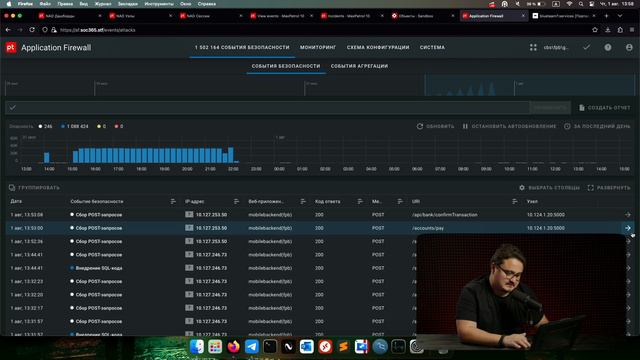Switch to Мониторинг tab
Image resolution: width=640 pixels, height=360 pixels.
point(318,48)
